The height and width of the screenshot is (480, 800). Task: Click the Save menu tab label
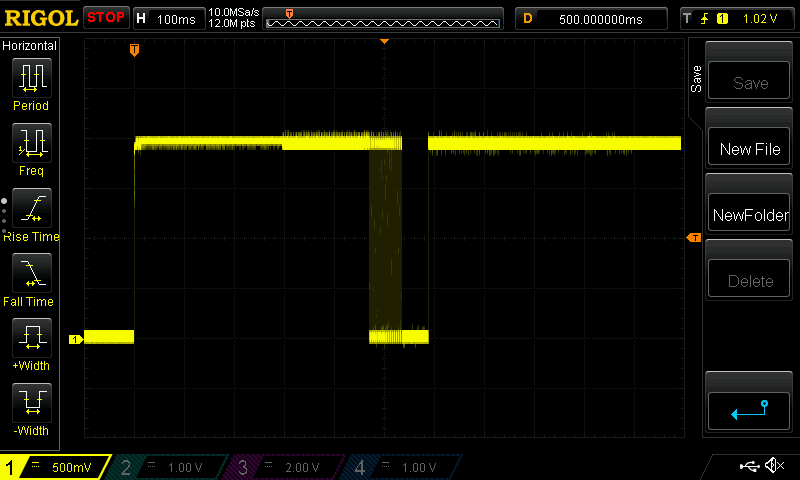tap(696, 79)
